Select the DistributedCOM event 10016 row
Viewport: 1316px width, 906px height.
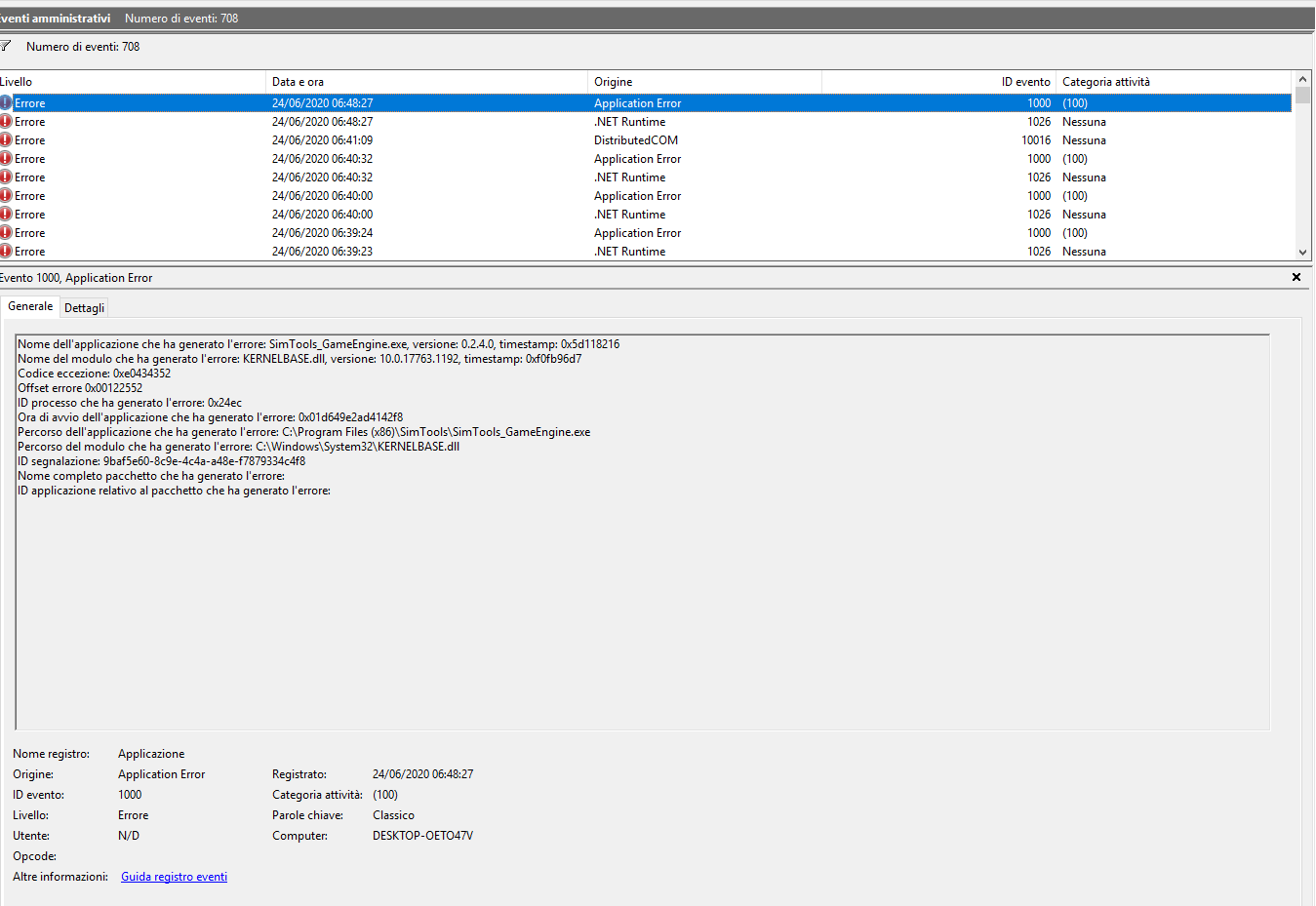point(636,140)
